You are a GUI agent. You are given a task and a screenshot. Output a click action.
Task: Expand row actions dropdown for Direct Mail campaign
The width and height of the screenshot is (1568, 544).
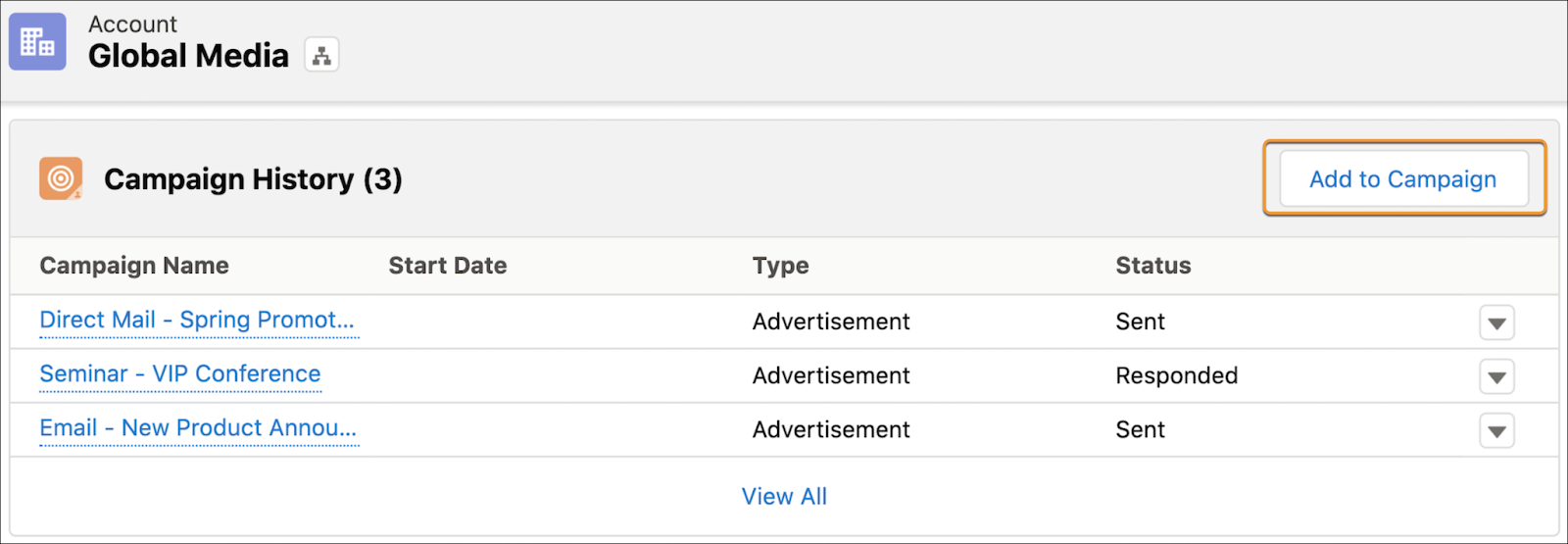[1496, 322]
